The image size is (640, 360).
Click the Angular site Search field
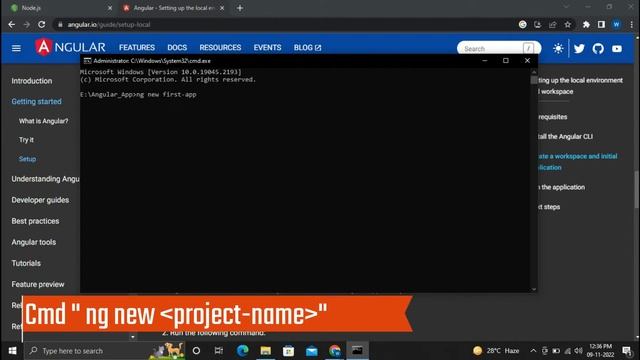pyautogui.click(x=499, y=49)
